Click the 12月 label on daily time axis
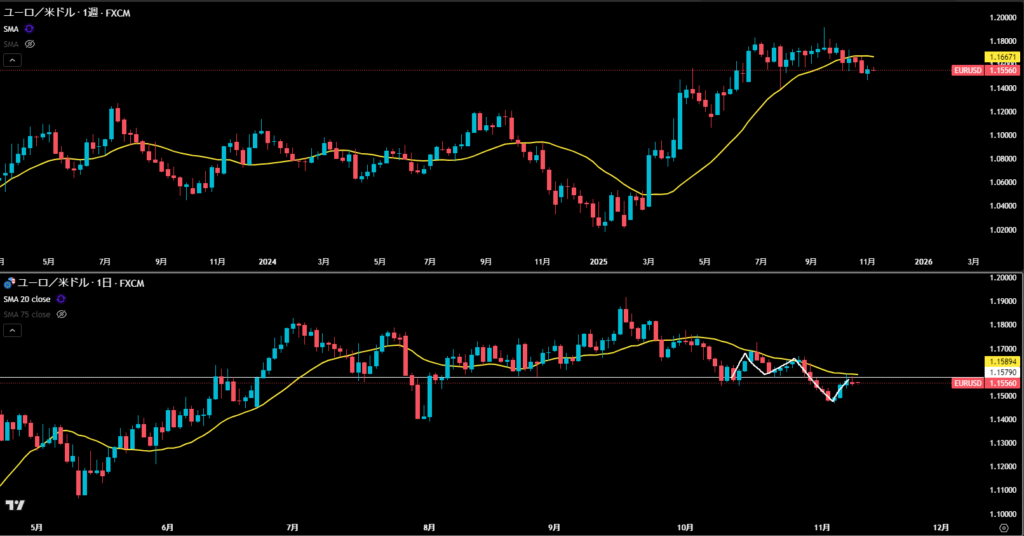Image resolution: width=1024 pixels, height=536 pixels. click(x=940, y=525)
